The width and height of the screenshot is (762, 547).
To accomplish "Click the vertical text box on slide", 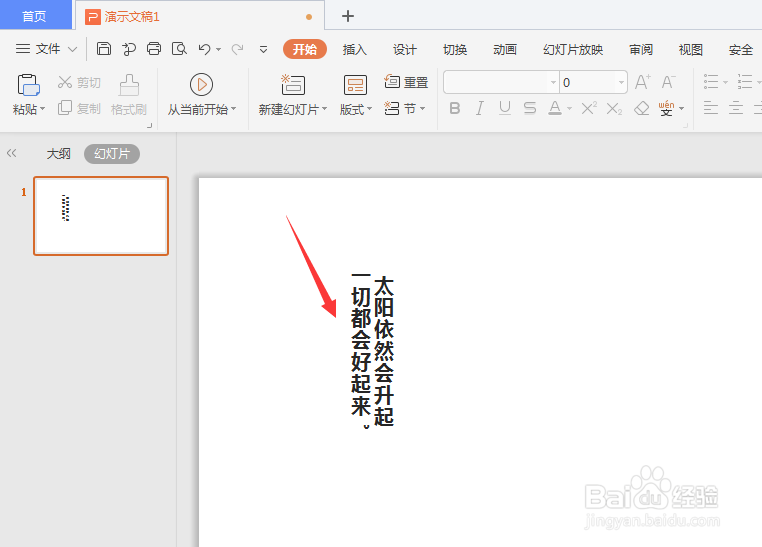I will [x=372, y=352].
